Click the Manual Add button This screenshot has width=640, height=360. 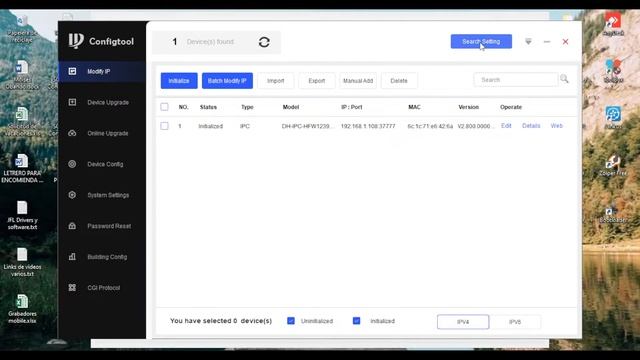tap(358, 81)
